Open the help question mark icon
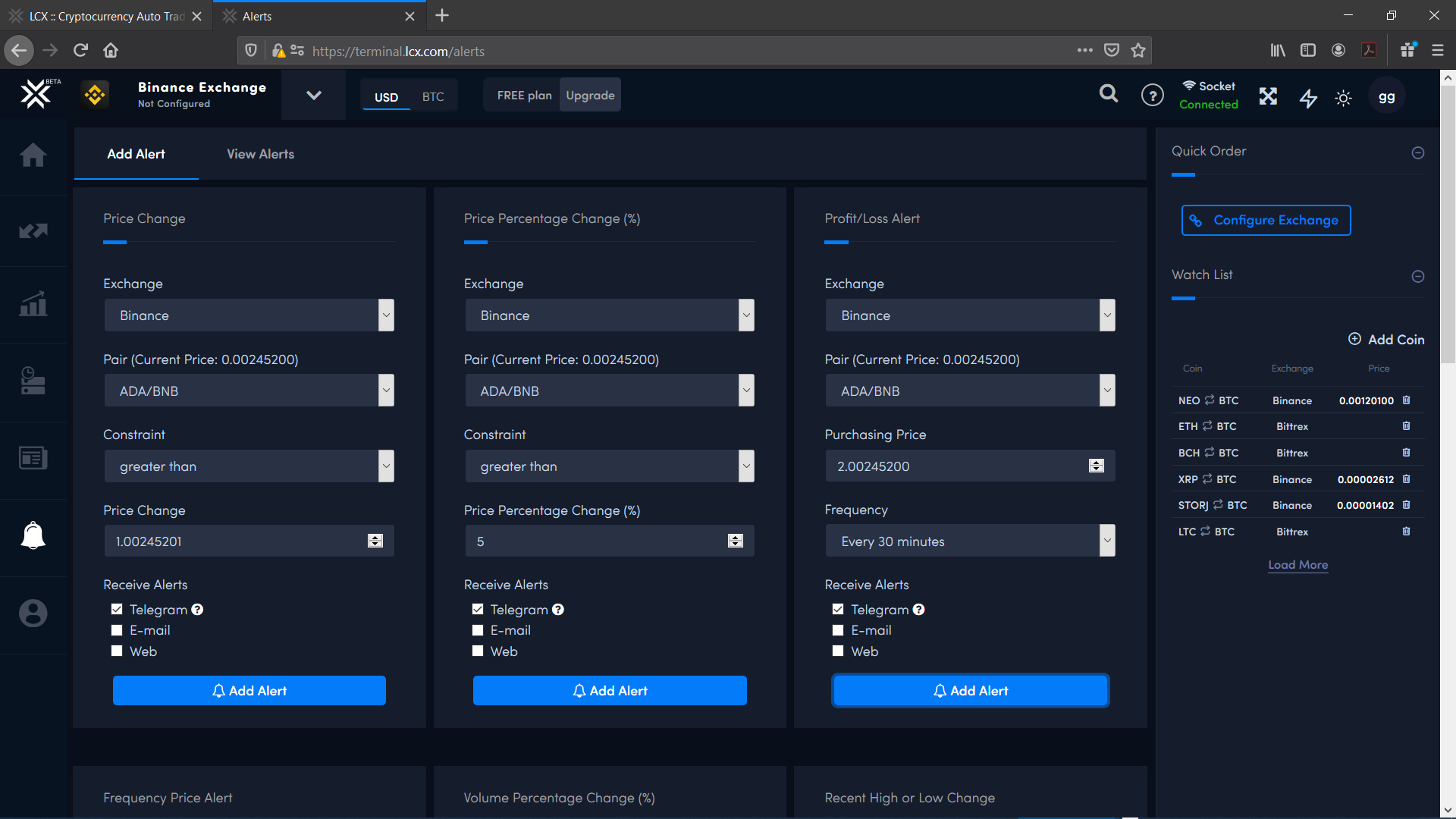The width and height of the screenshot is (1456, 819). click(x=1152, y=95)
